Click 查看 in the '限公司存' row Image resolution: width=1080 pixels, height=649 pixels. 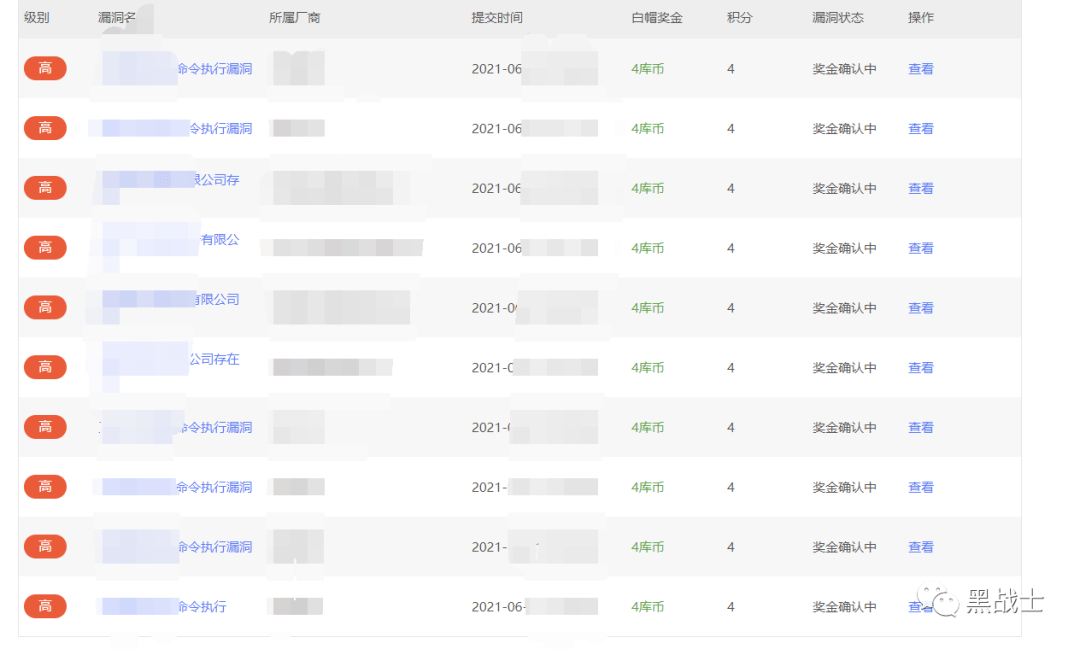tap(920, 188)
